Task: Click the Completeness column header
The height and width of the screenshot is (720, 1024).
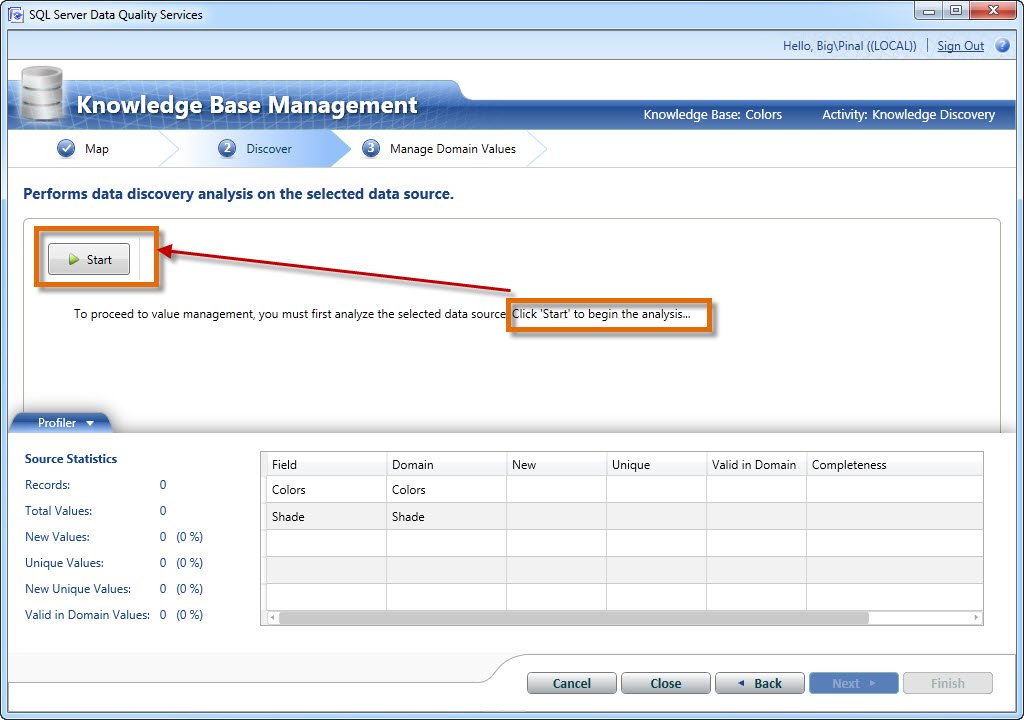Action: 895,465
